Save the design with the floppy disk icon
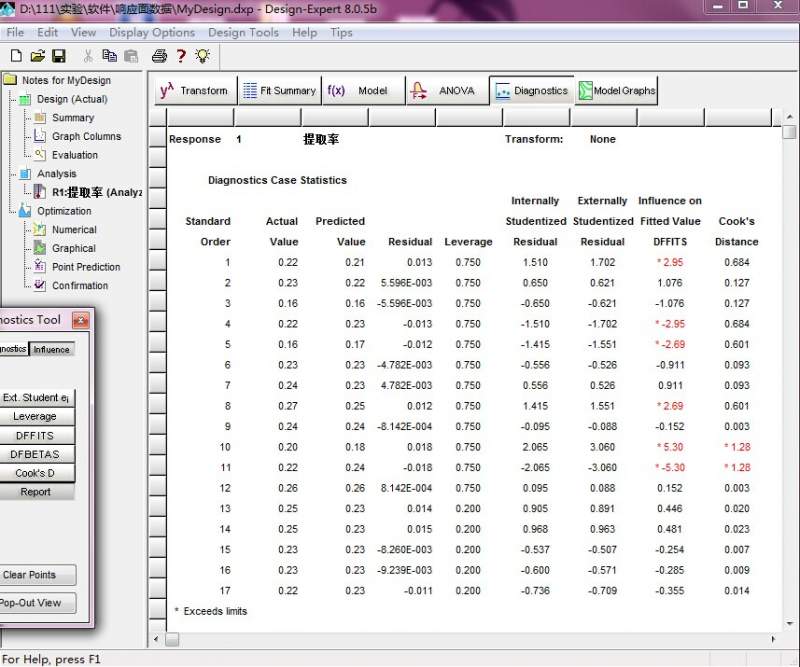 (x=58, y=56)
